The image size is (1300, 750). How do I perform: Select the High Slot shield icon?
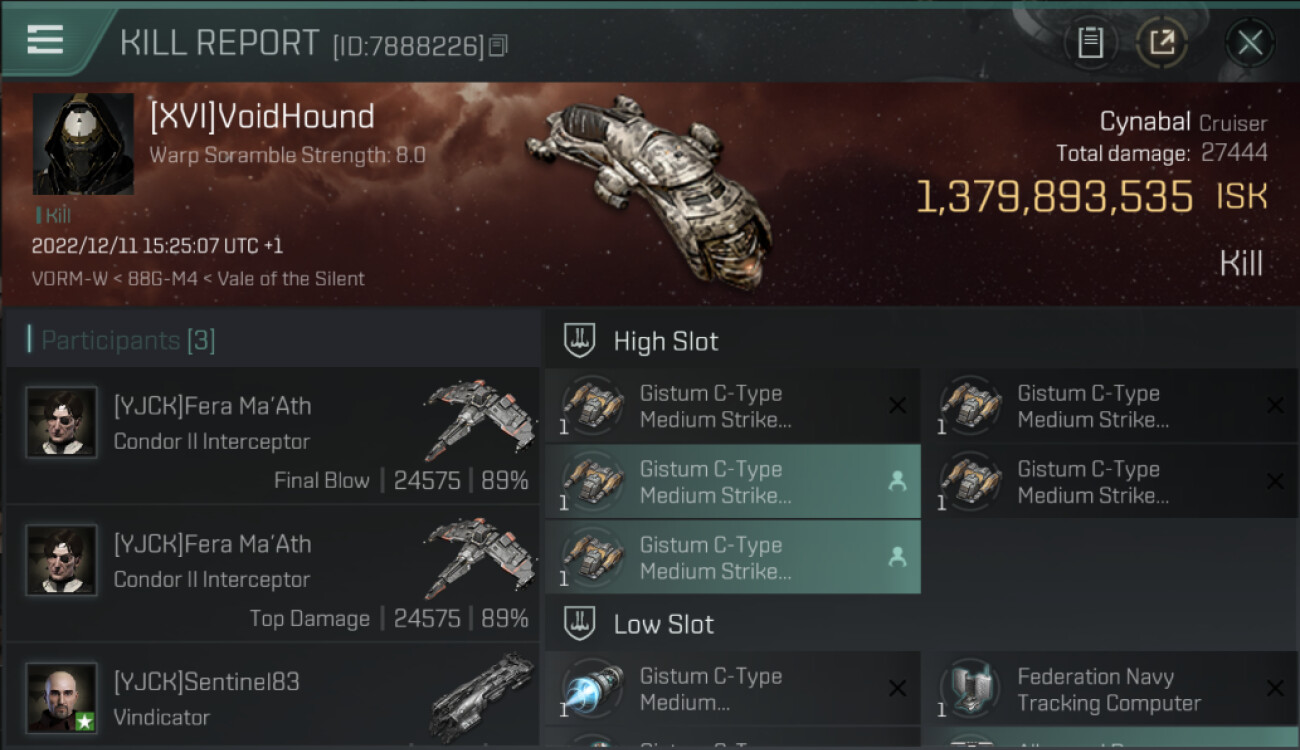580,341
